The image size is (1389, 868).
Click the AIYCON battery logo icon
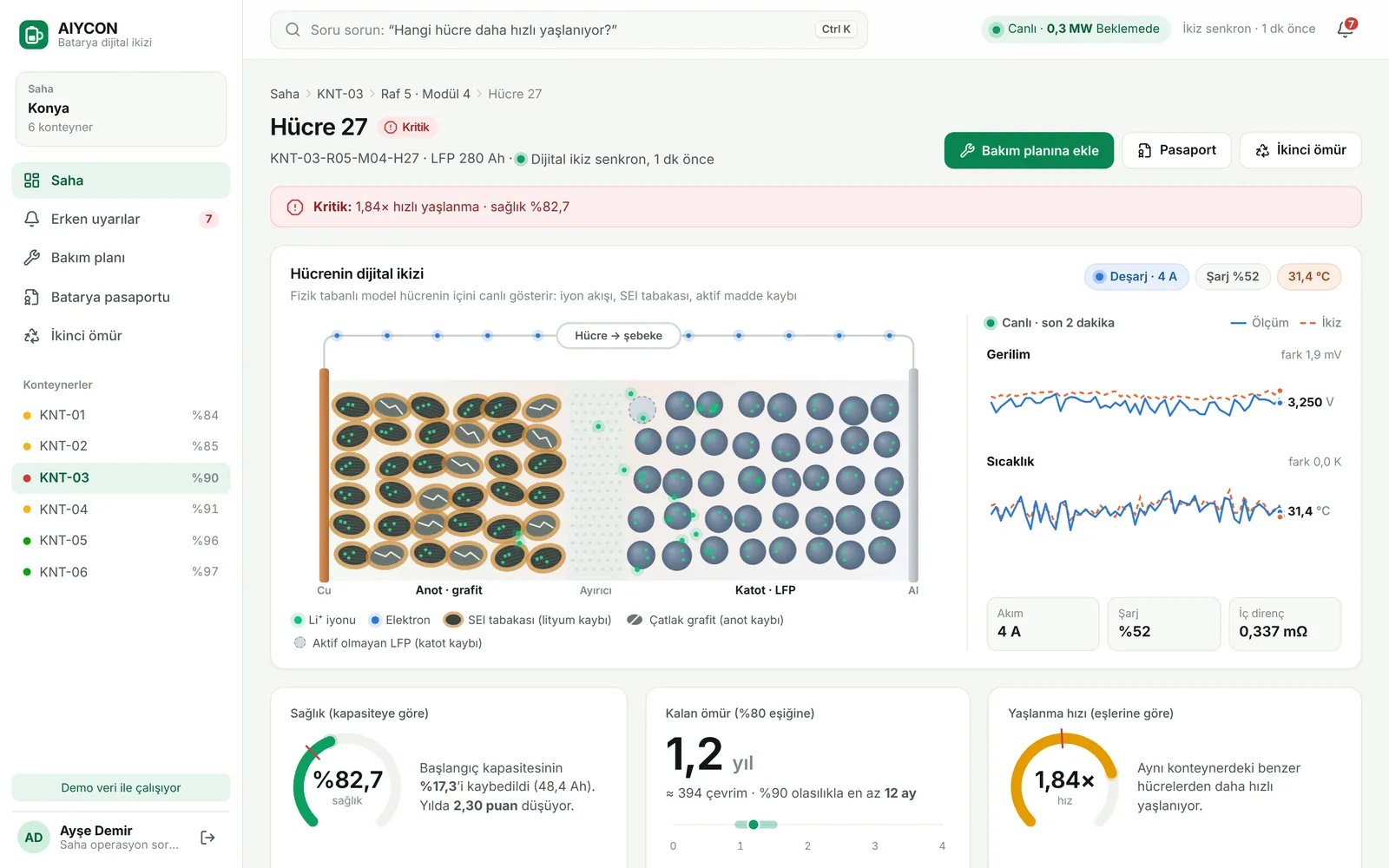click(x=34, y=35)
